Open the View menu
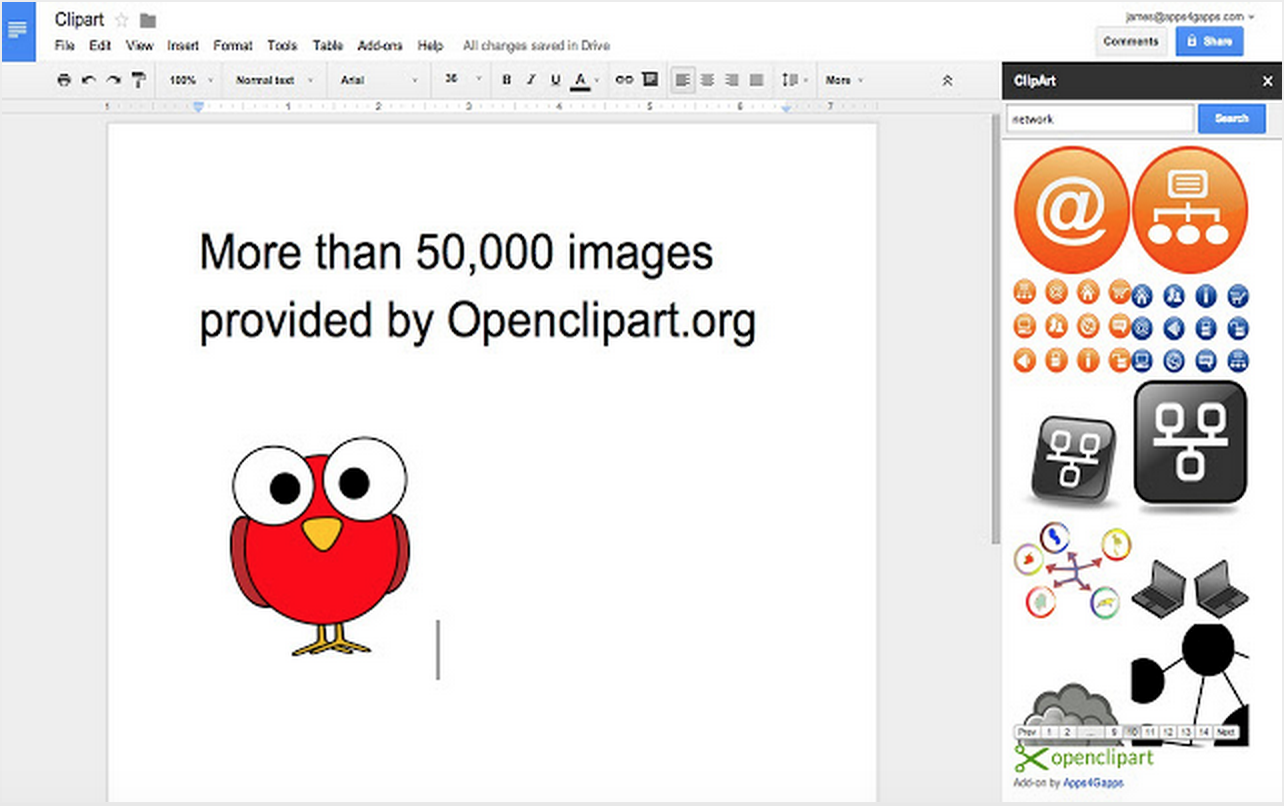 140,46
